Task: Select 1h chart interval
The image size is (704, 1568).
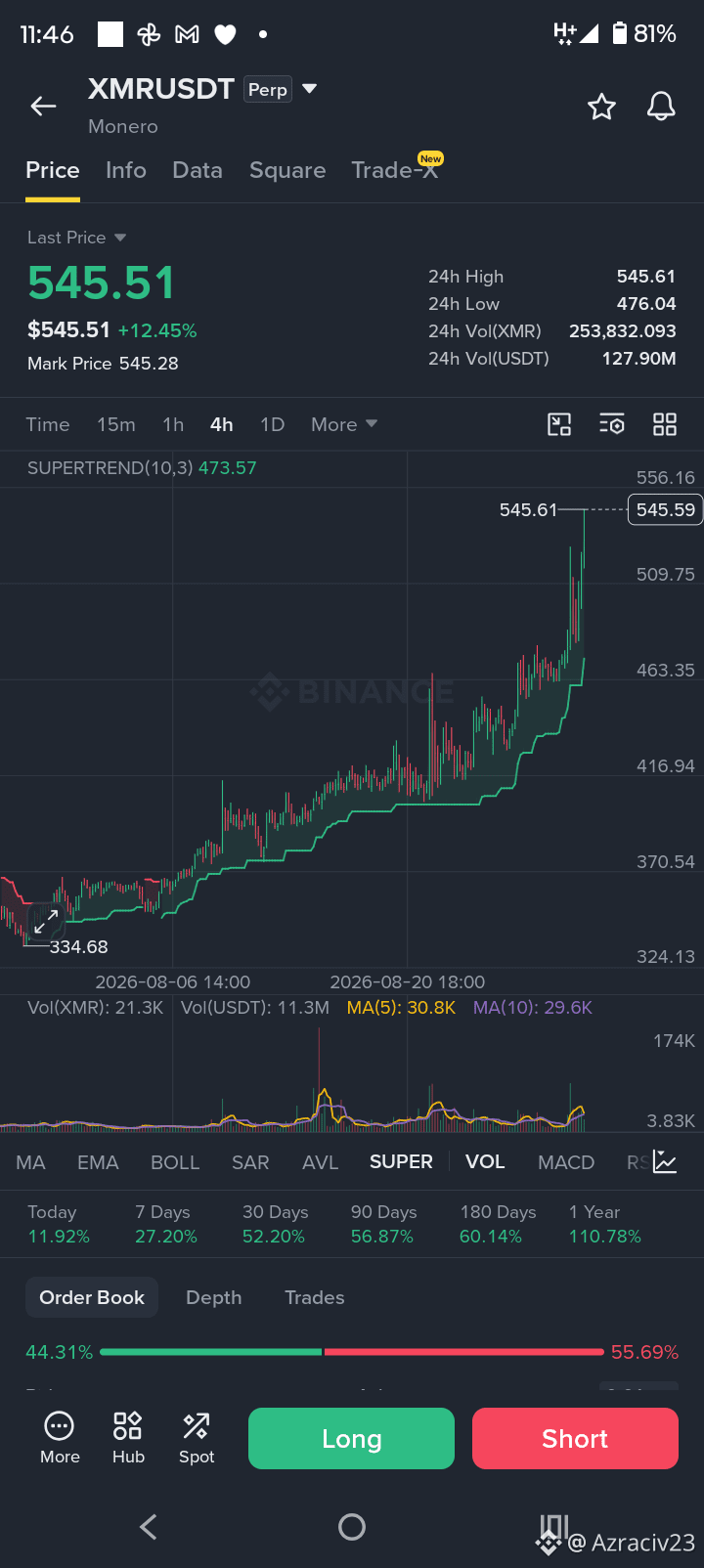Action: [173, 424]
